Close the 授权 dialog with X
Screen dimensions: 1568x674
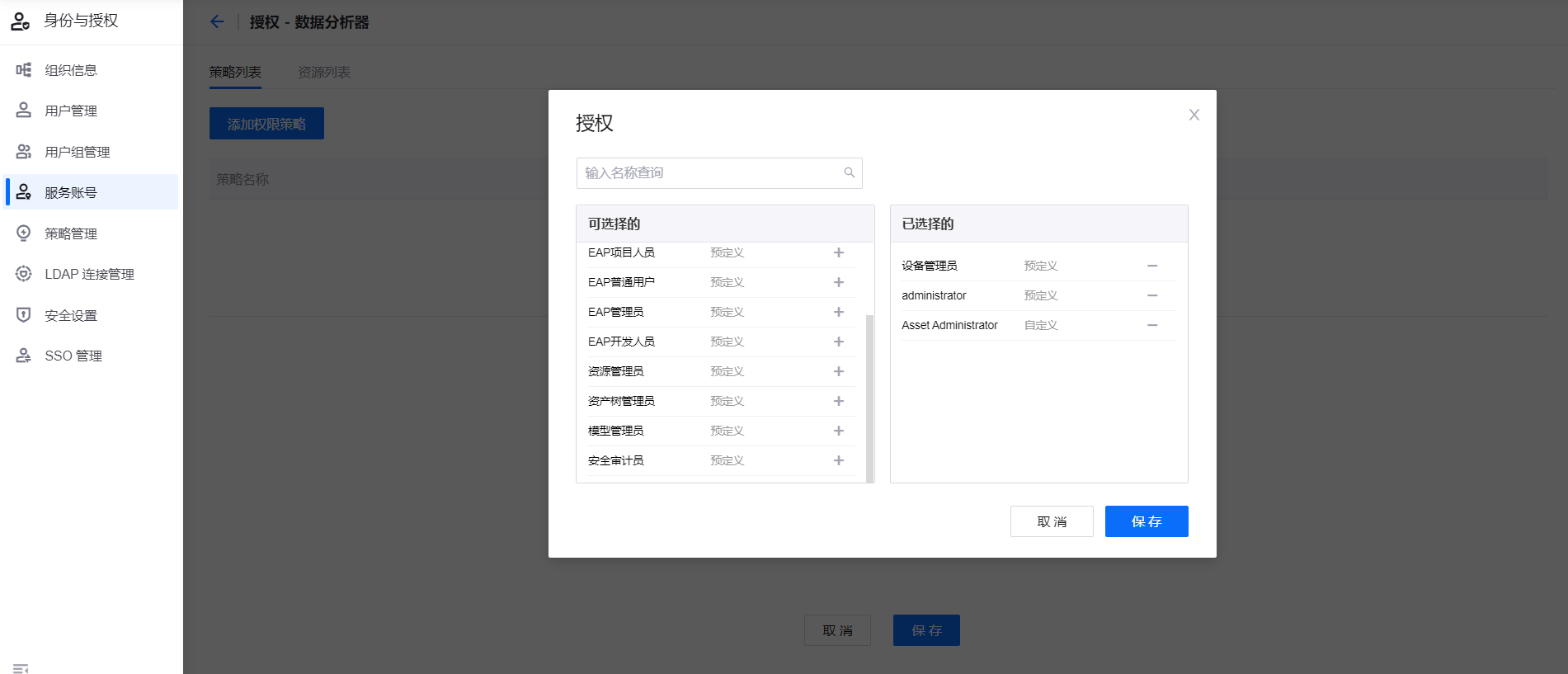tap(1194, 115)
